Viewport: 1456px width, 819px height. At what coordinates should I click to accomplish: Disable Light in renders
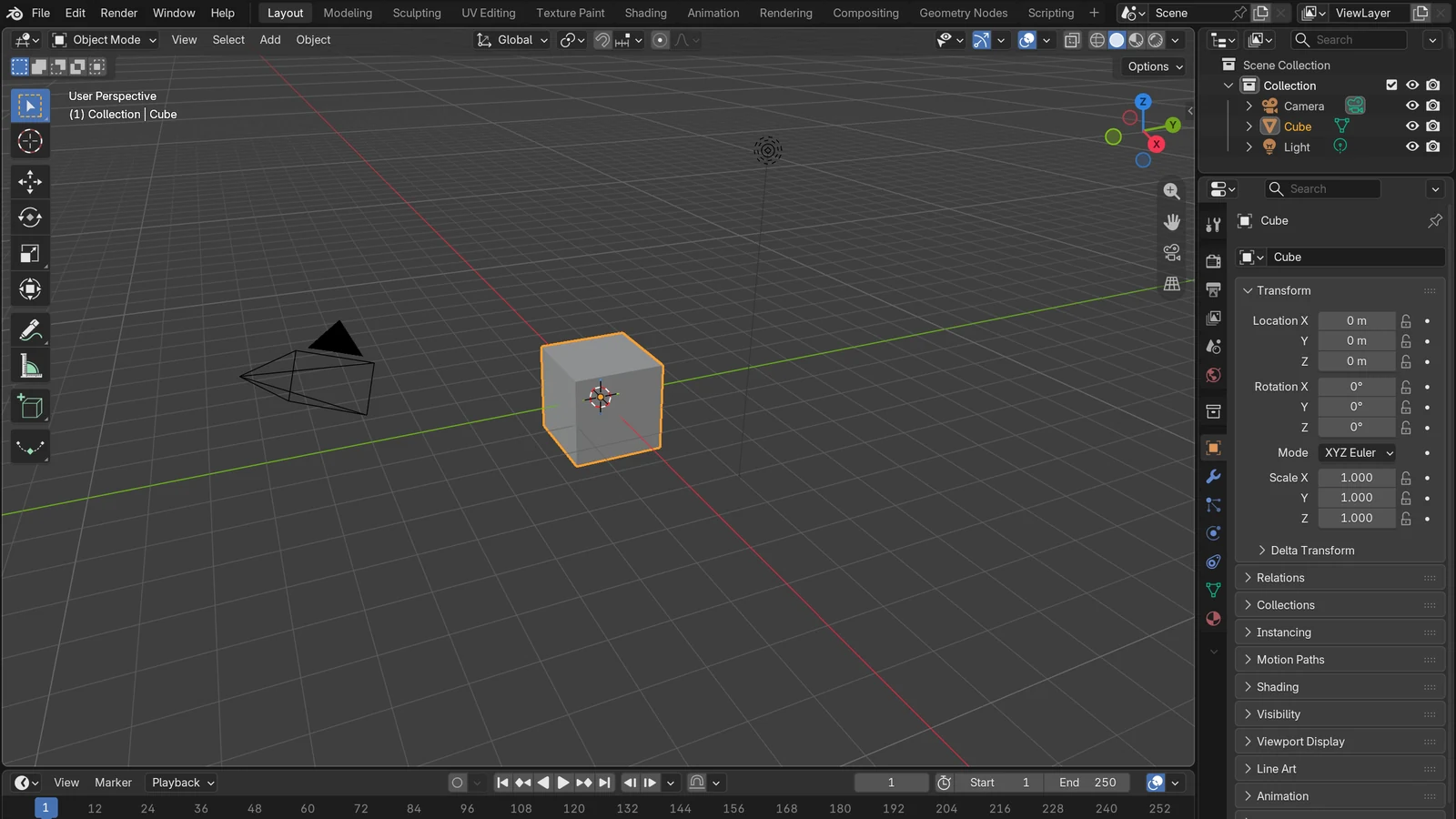pyautogui.click(x=1433, y=147)
